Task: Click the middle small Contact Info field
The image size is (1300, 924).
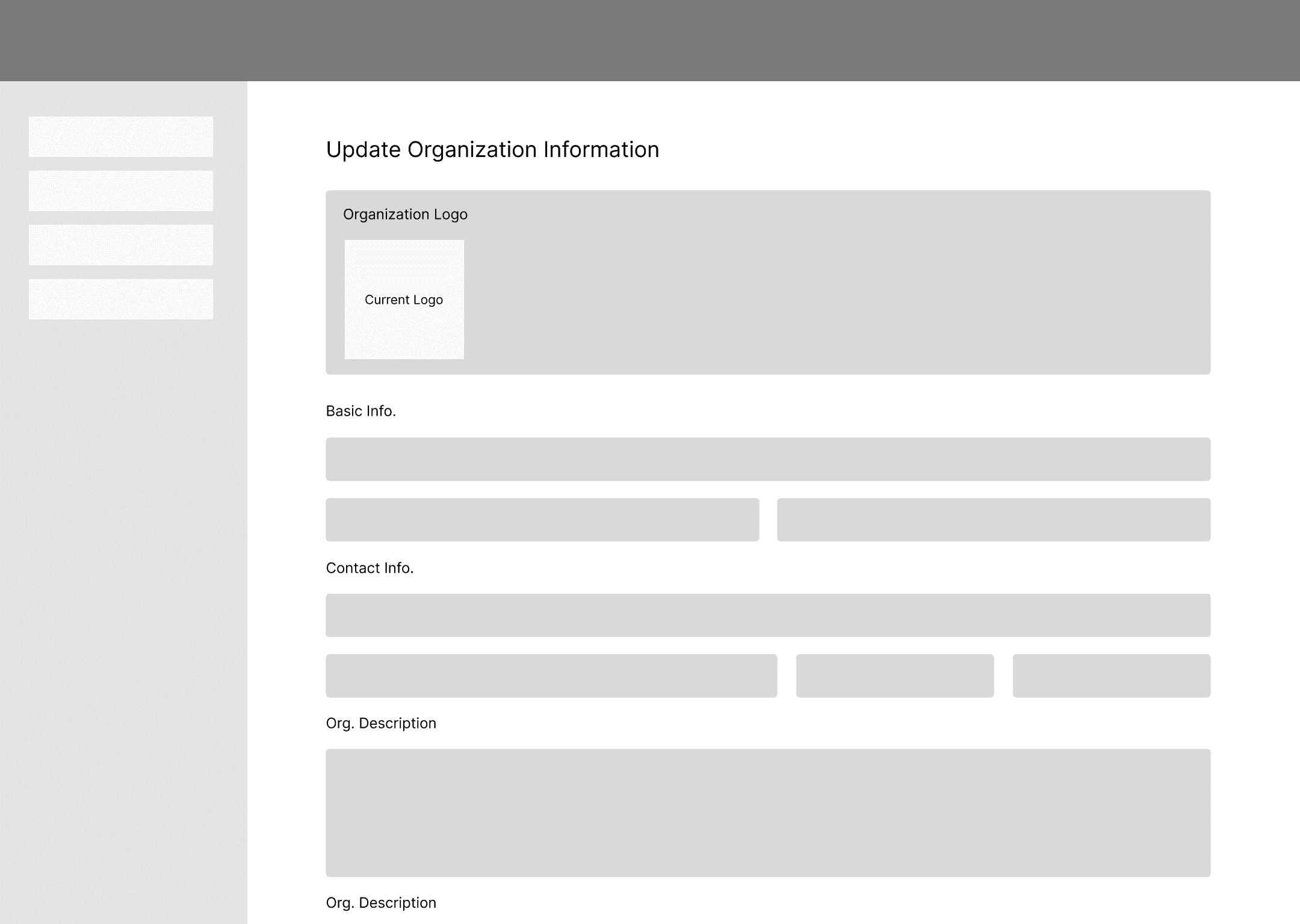Action: (x=894, y=676)
